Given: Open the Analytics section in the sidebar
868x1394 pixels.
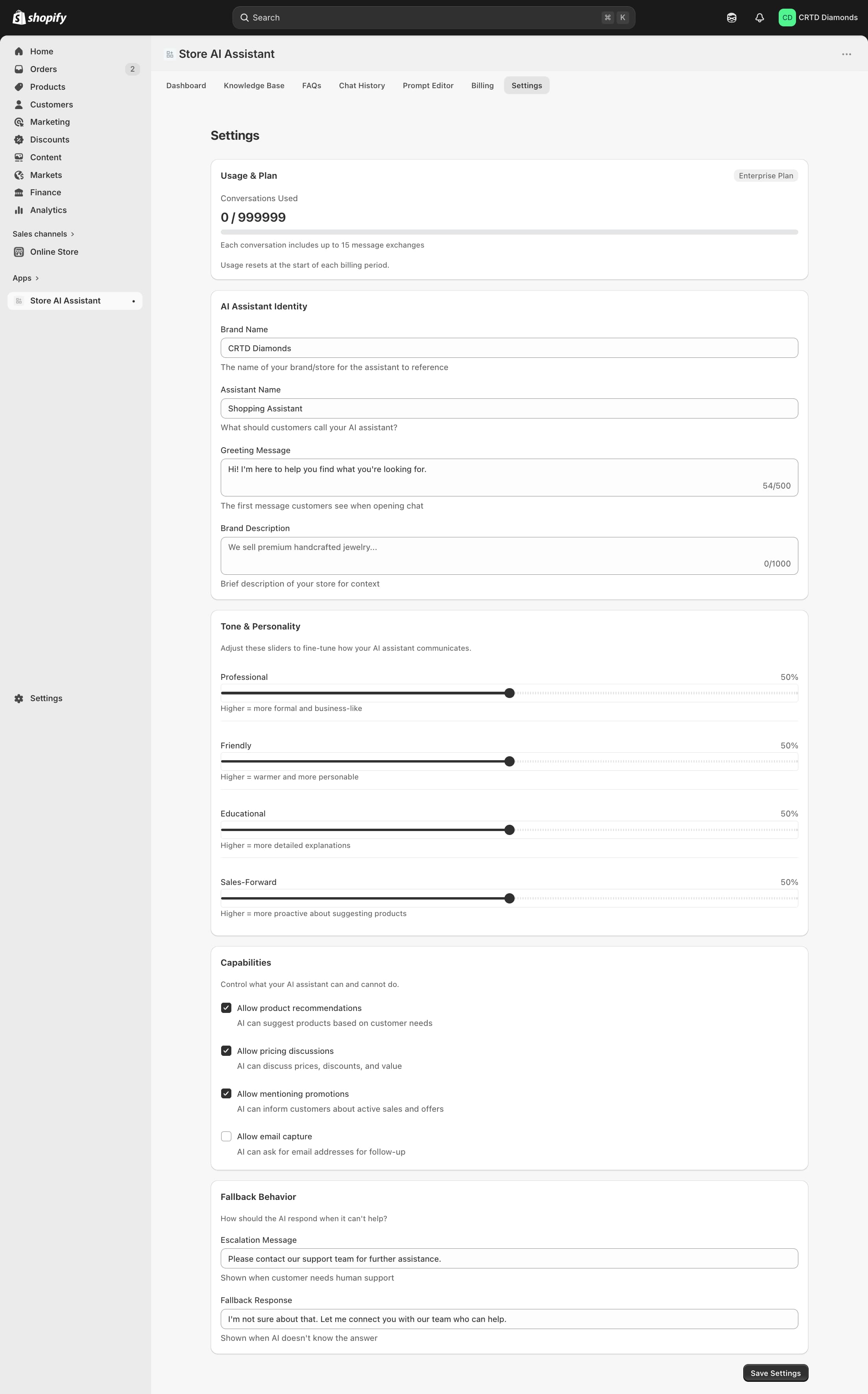Looking at the screenshot, I should (x=48, y=210).
